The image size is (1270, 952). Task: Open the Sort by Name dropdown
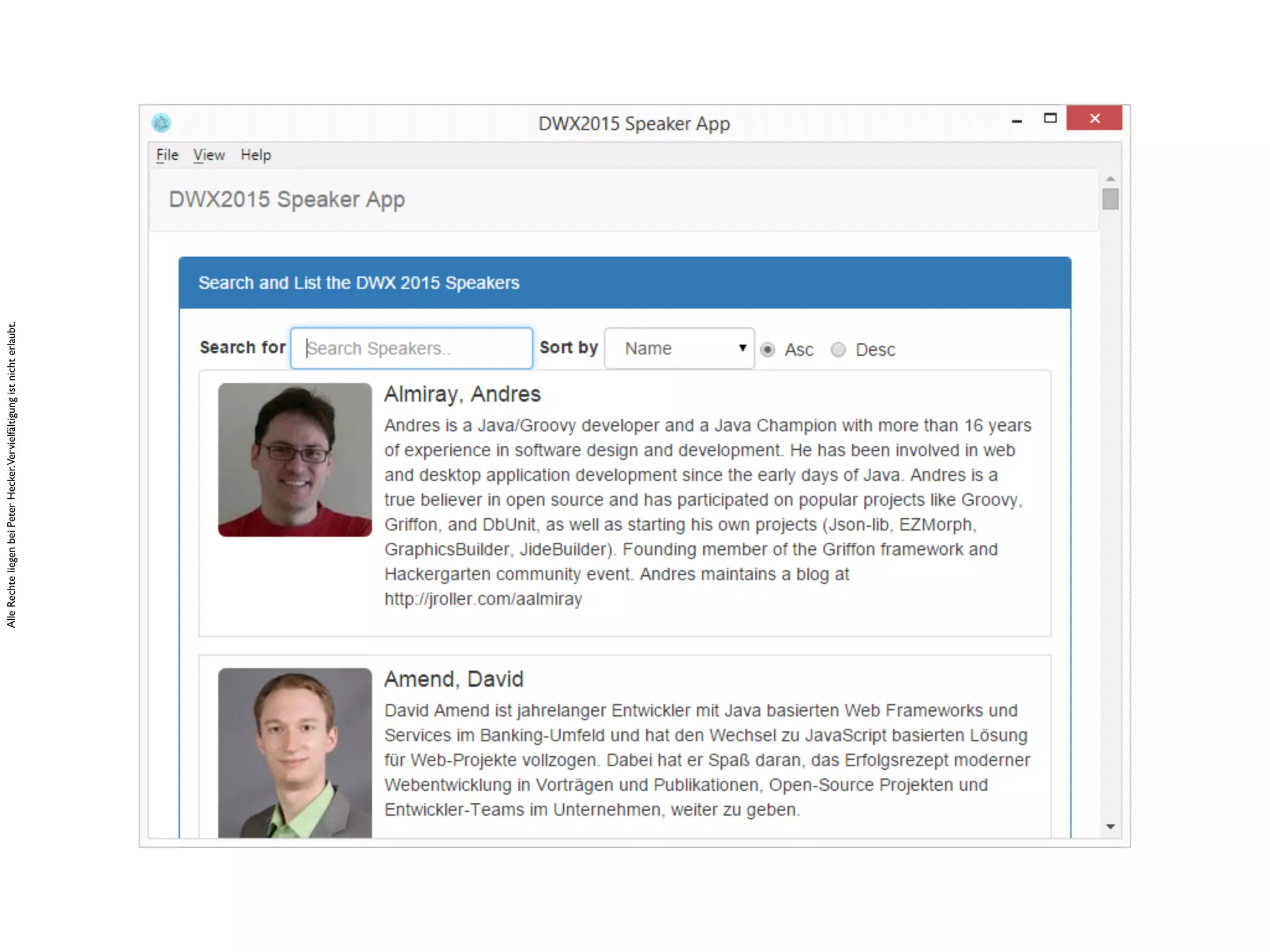coord(680,348)
